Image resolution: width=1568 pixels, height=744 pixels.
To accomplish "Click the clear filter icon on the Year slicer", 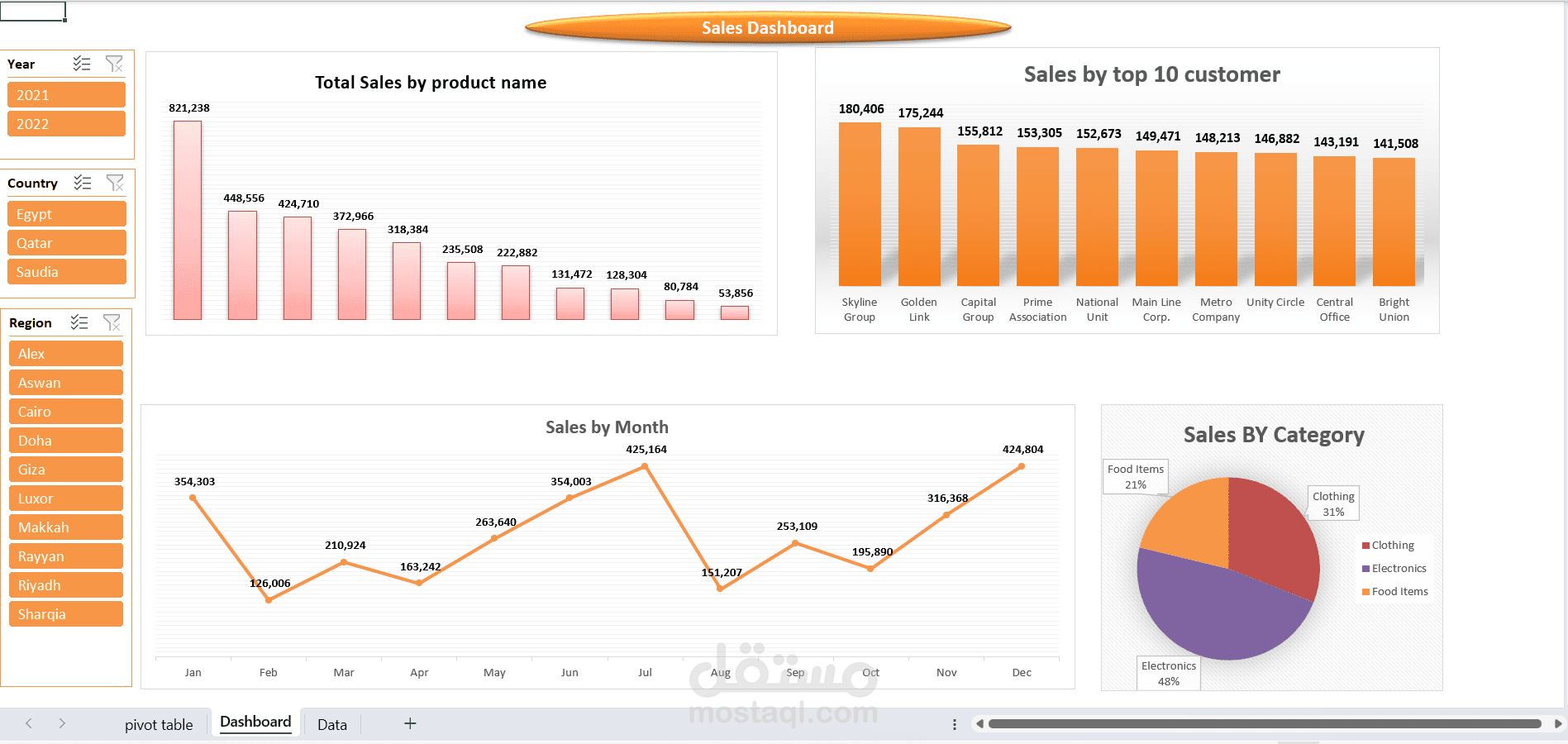I will click(x=114, y=64).
